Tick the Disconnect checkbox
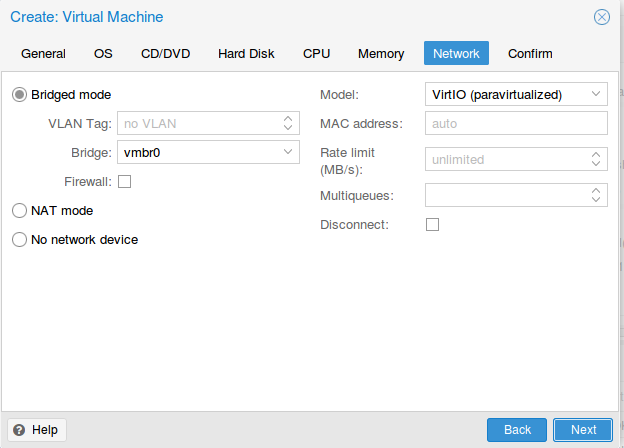The width and height of the screenshot is (624, 448). pyautogui.click(x=433, y=224)
